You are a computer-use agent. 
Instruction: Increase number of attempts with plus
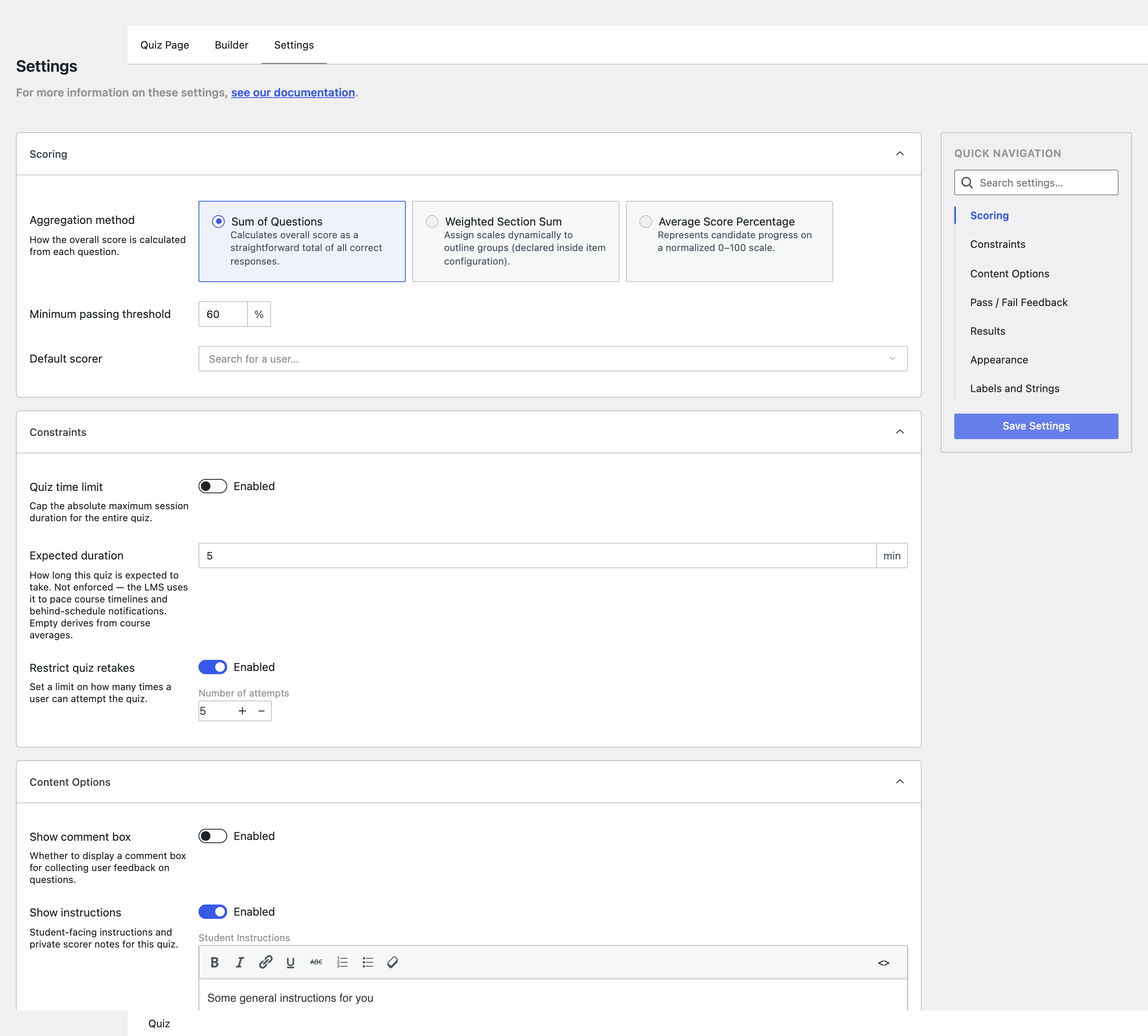pos(242,711)
